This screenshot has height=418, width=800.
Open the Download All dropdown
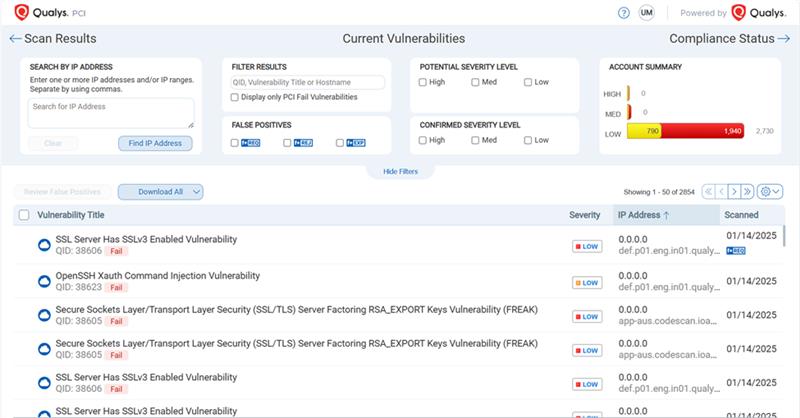[x=161, y=192]
